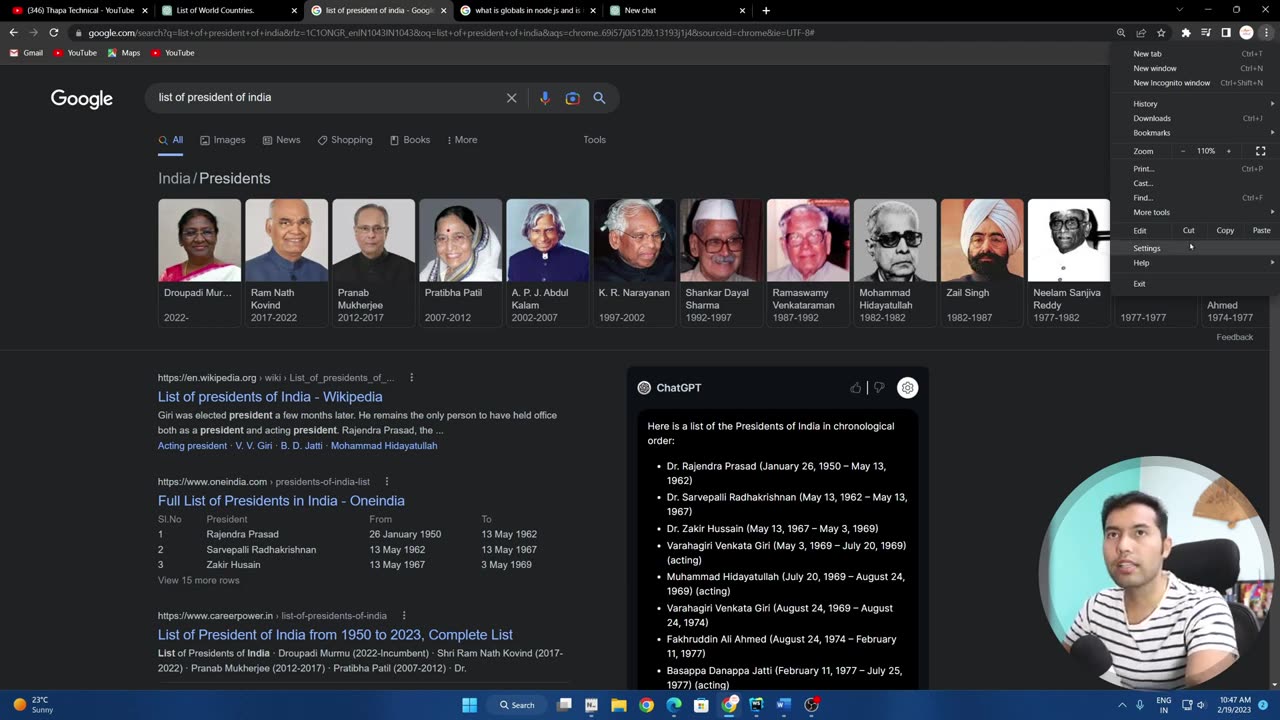Viewport: 1280px width, 720px height.
Task: Open the More dropdown in search filters
Action: 462,140
